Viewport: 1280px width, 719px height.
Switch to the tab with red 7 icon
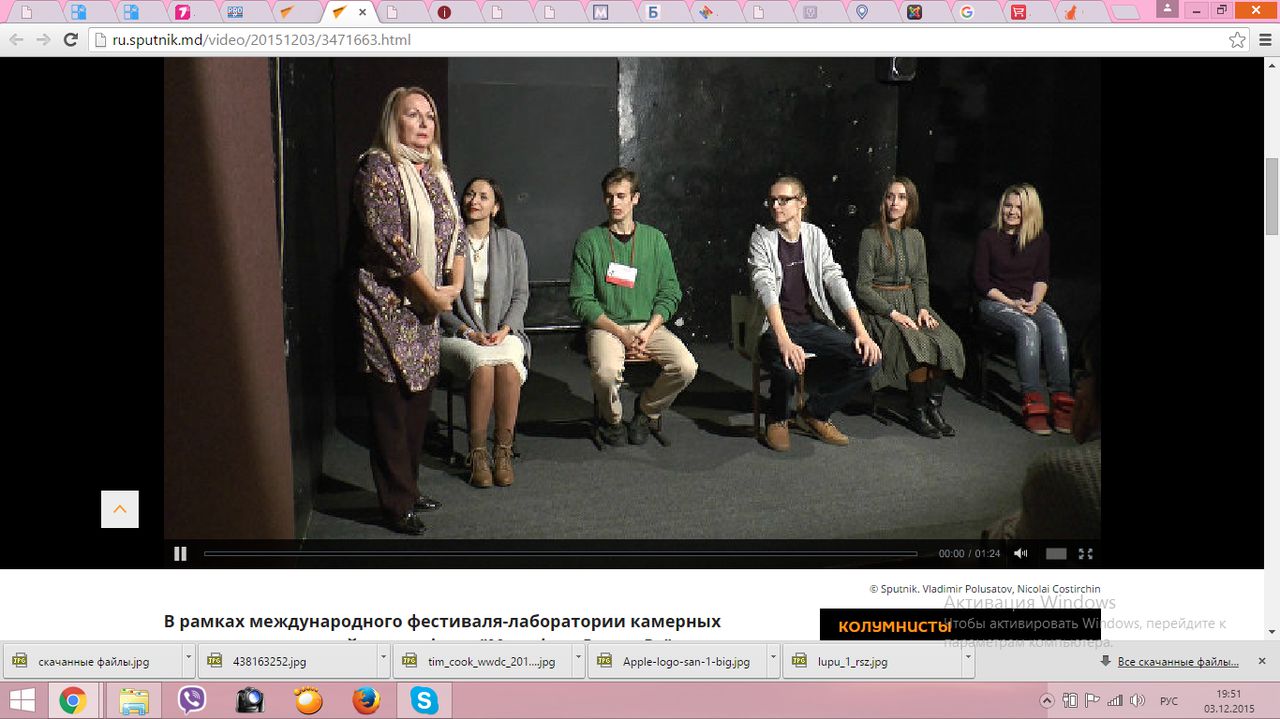pos(183,12)
